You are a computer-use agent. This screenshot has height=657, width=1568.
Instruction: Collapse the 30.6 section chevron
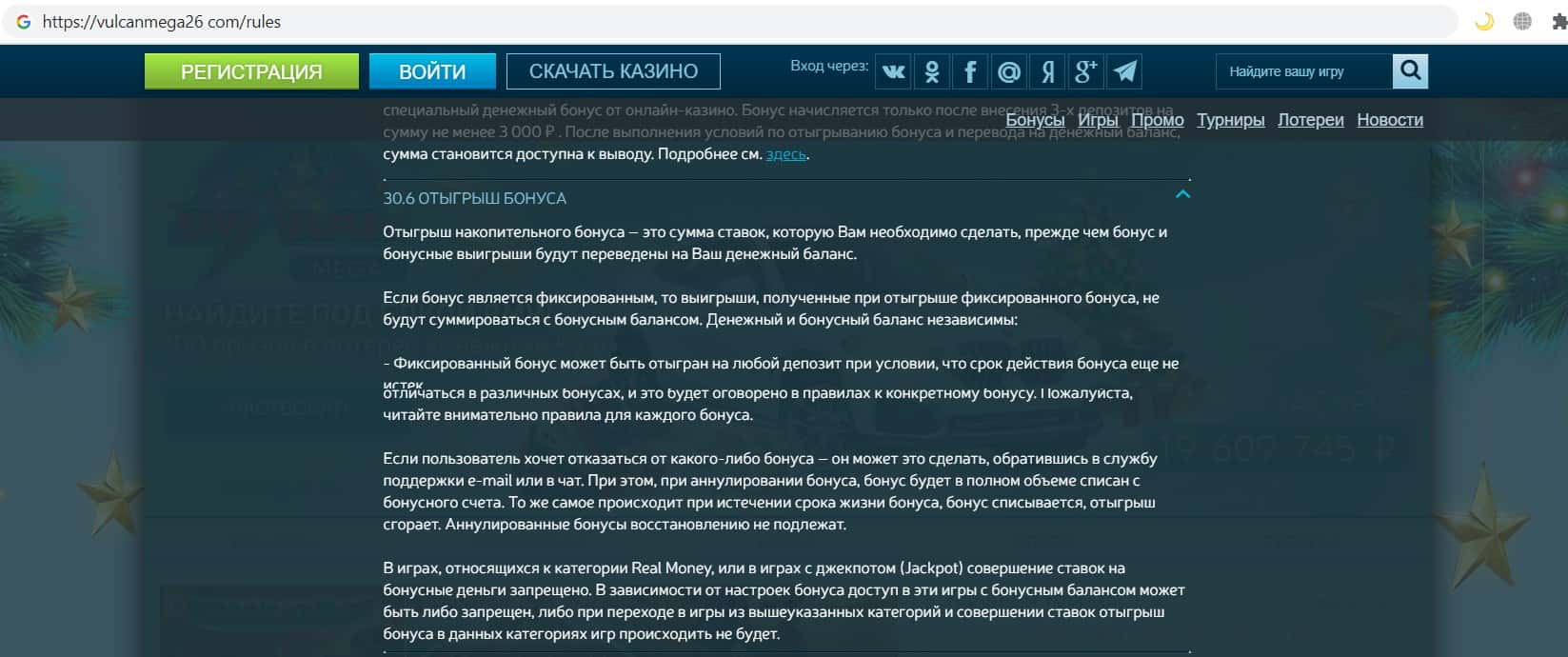tap(1182, 195)
